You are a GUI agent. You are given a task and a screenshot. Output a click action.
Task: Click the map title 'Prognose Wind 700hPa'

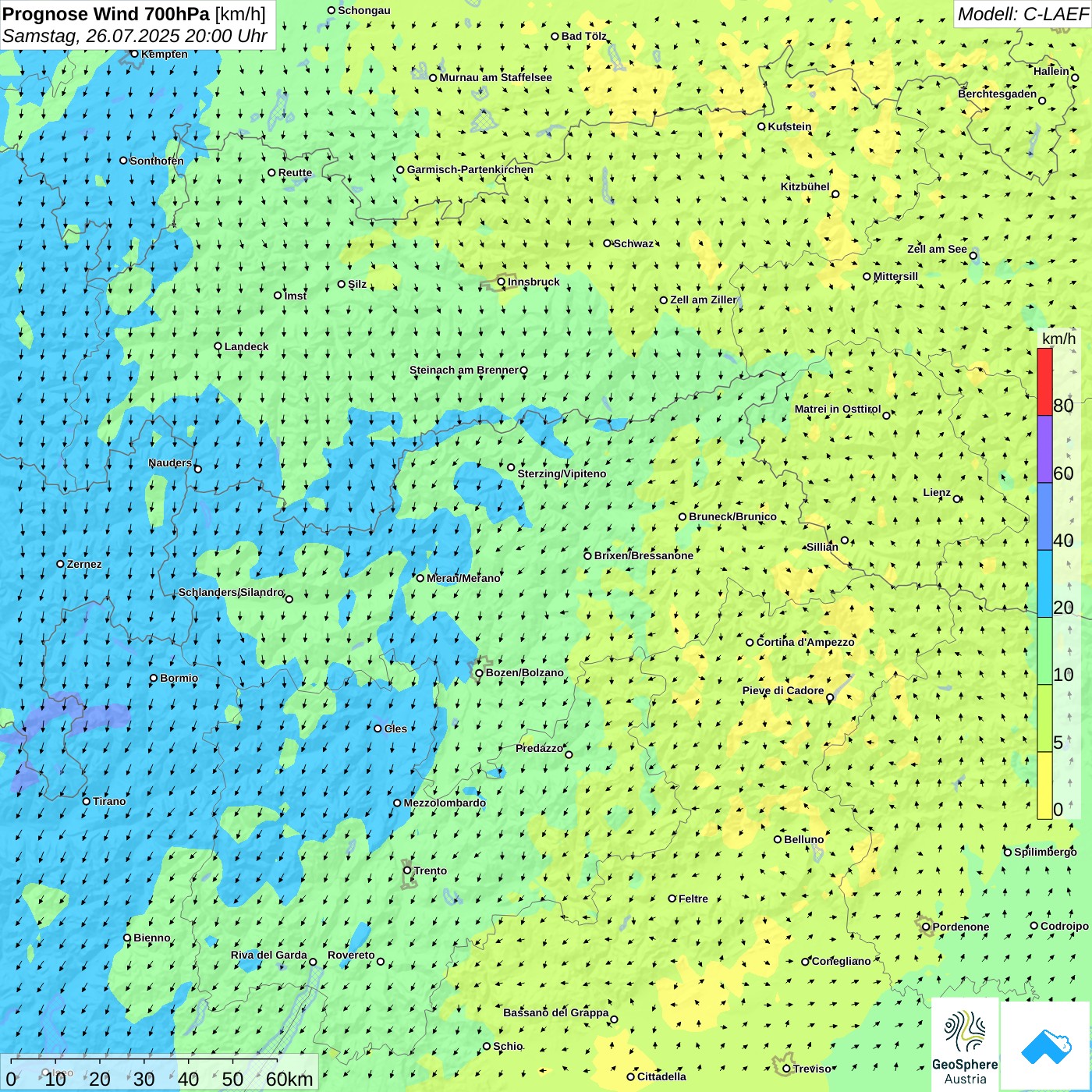tap(106, 14)
